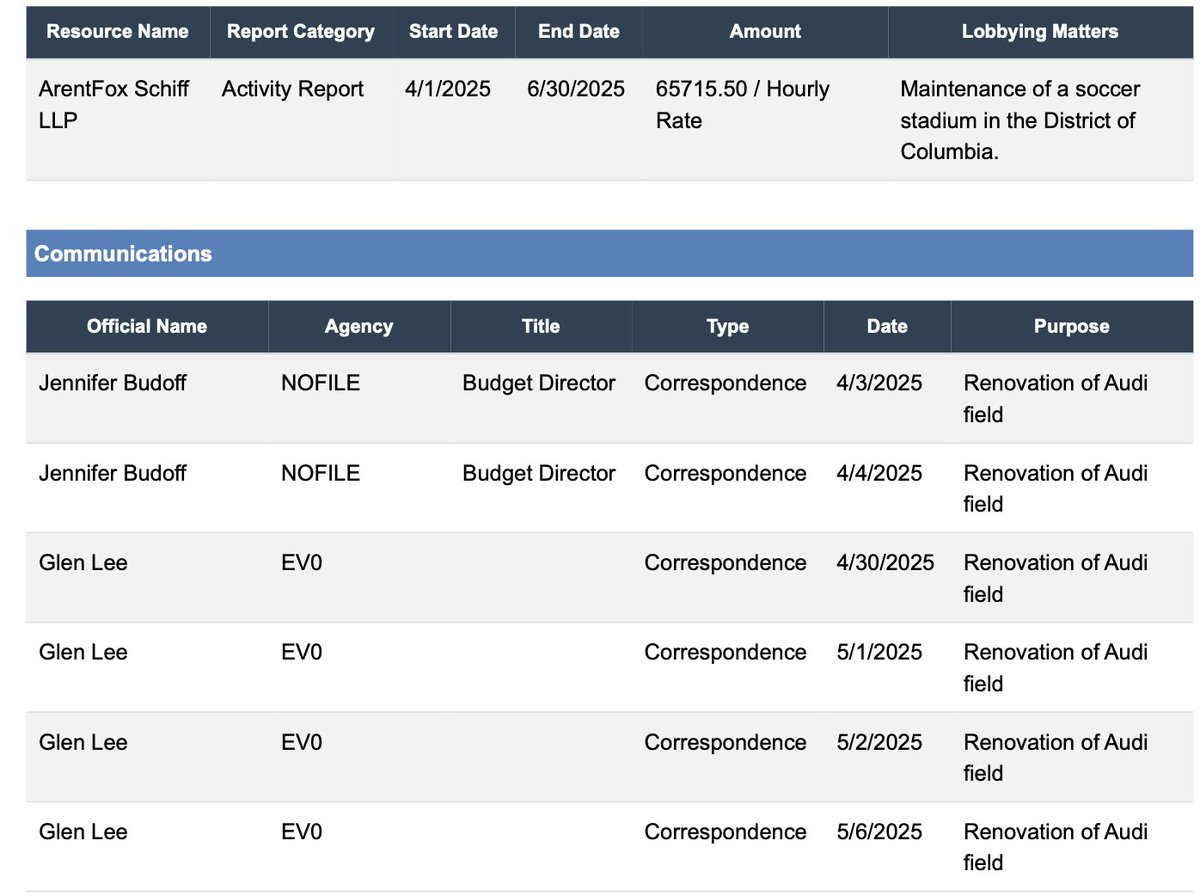The height and width of the screenshot is (896, 1200).
Task: Click the Type column header
Action: (728, 326)
